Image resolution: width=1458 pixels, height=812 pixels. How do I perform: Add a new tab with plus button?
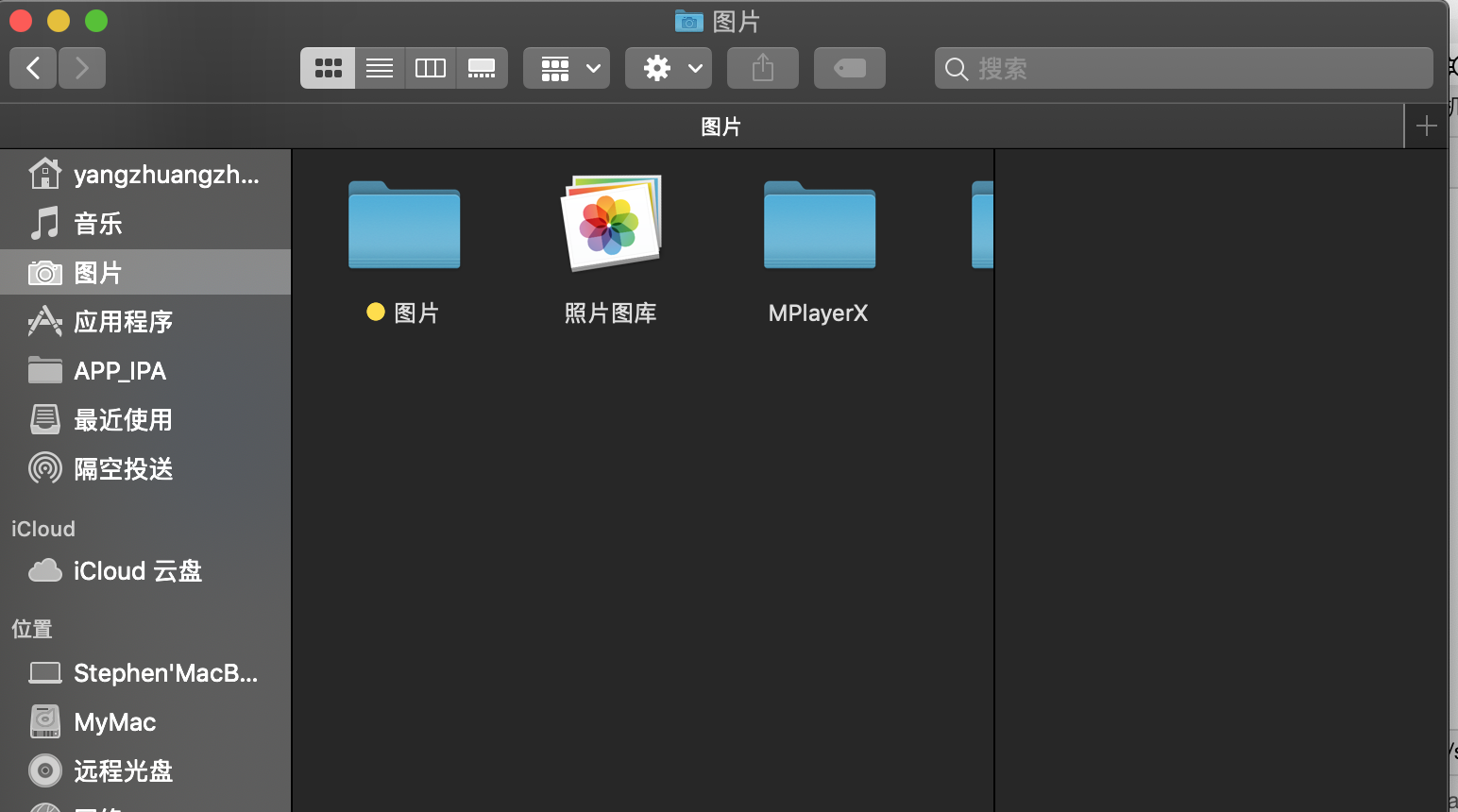(x=1426, y=127)
